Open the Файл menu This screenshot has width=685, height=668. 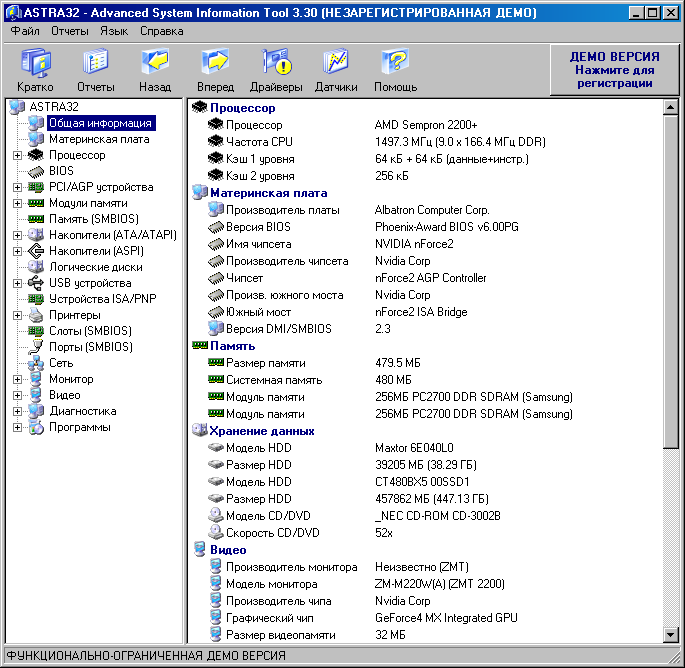tap(25, 31)
